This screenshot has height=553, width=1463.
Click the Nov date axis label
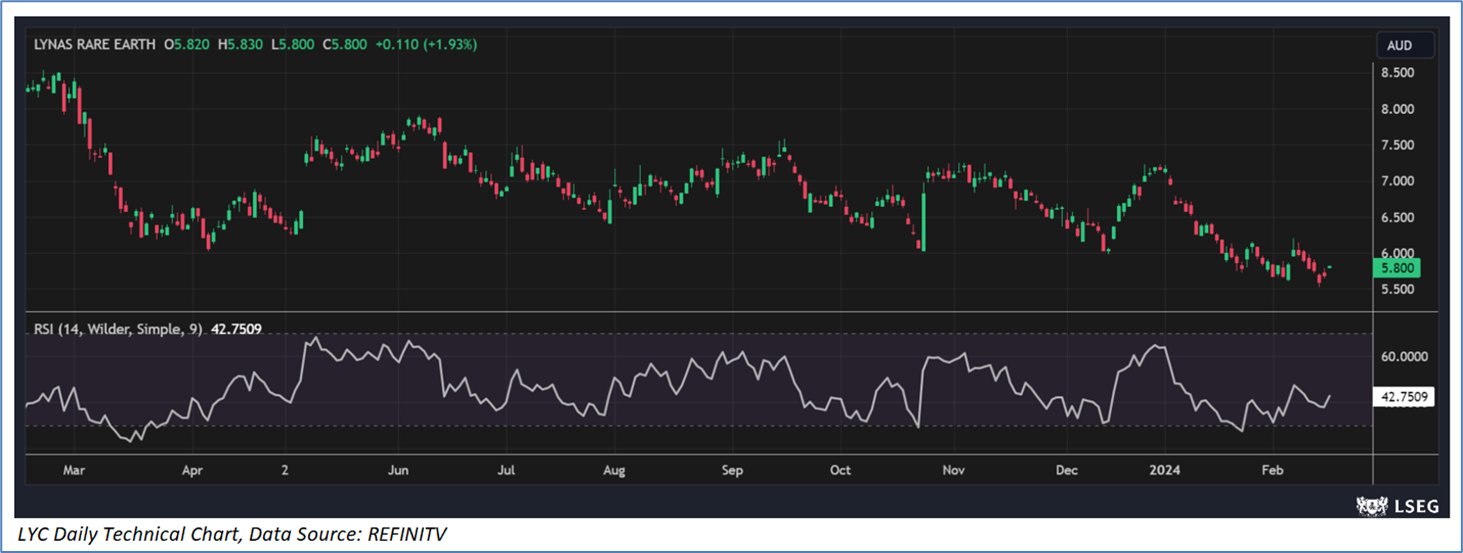[x=953, y=470]
